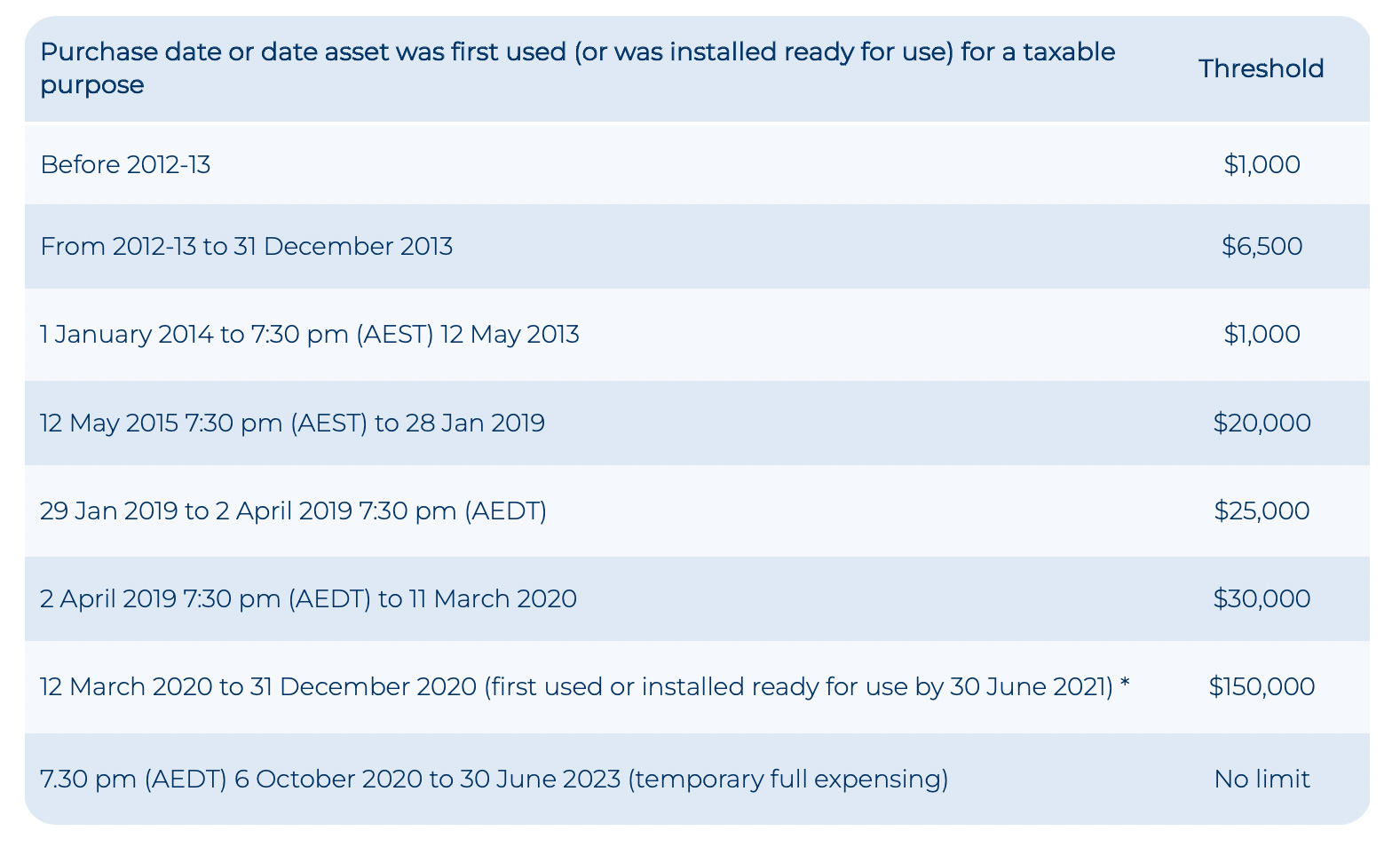Viewport: 1400px width, 847px height.
Task: Click the '(temporary full expensing)' text
Action: [x=788, y=780]
